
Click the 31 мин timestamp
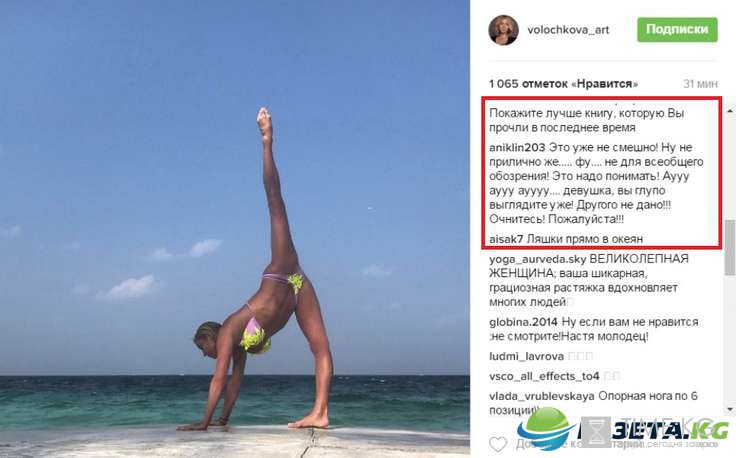coord(700,84)
